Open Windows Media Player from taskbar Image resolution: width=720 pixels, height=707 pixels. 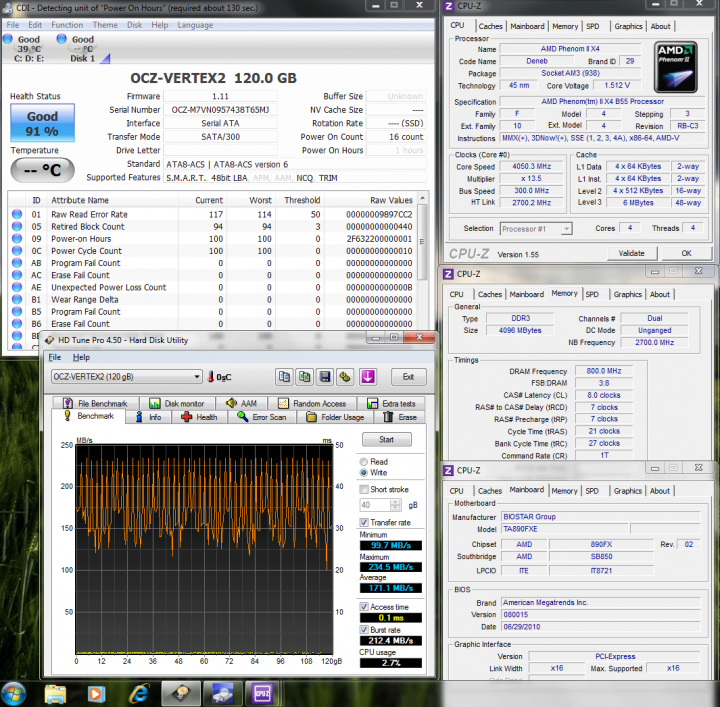(x=97, y=692)
